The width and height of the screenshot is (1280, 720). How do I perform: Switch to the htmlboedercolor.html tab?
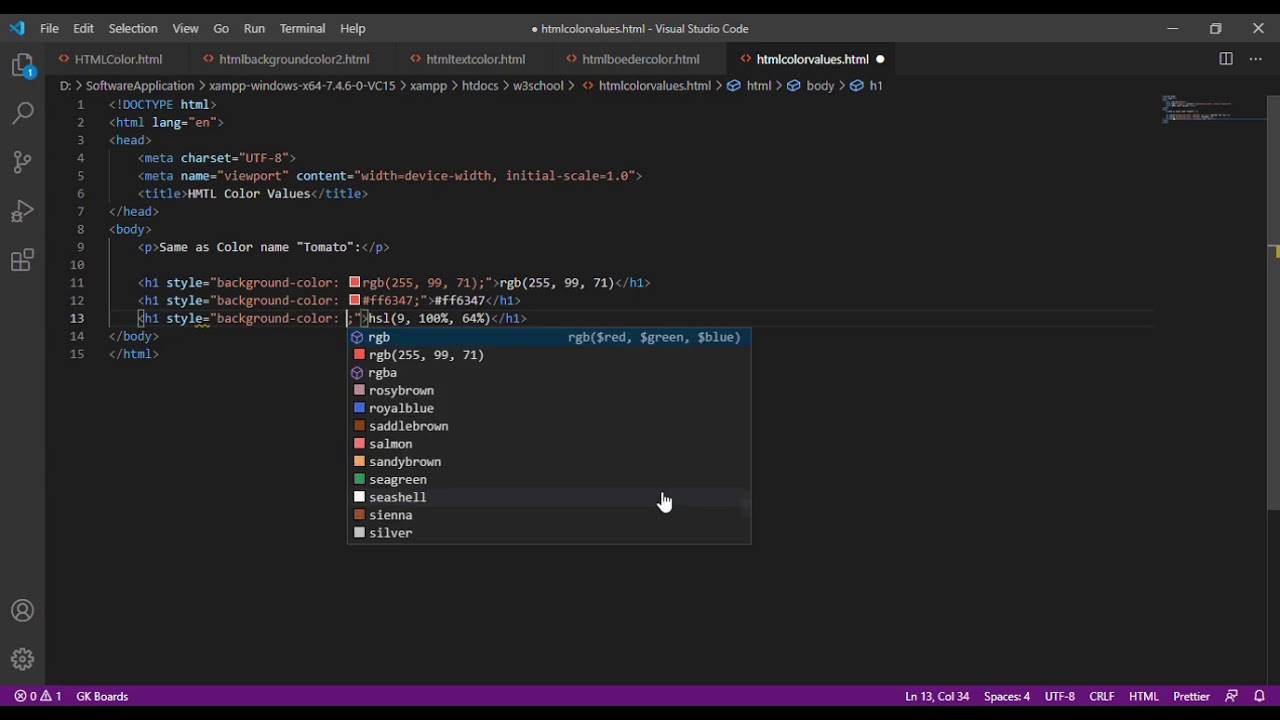[641, 59]
